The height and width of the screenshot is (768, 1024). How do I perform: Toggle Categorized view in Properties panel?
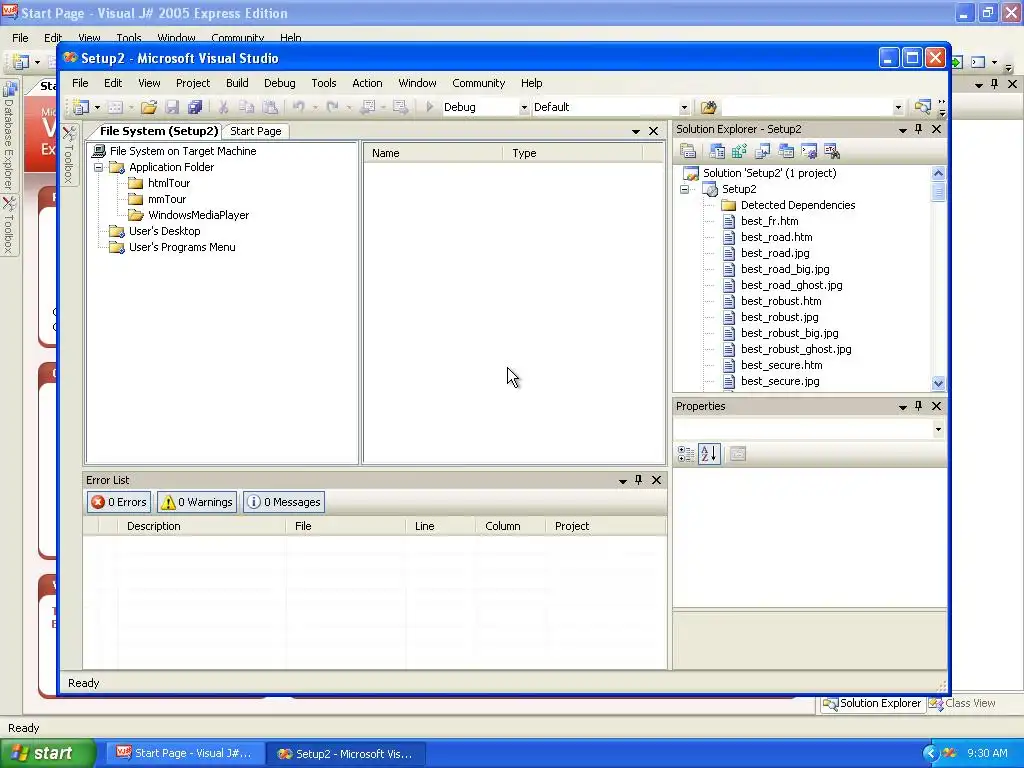coord(686,454)
